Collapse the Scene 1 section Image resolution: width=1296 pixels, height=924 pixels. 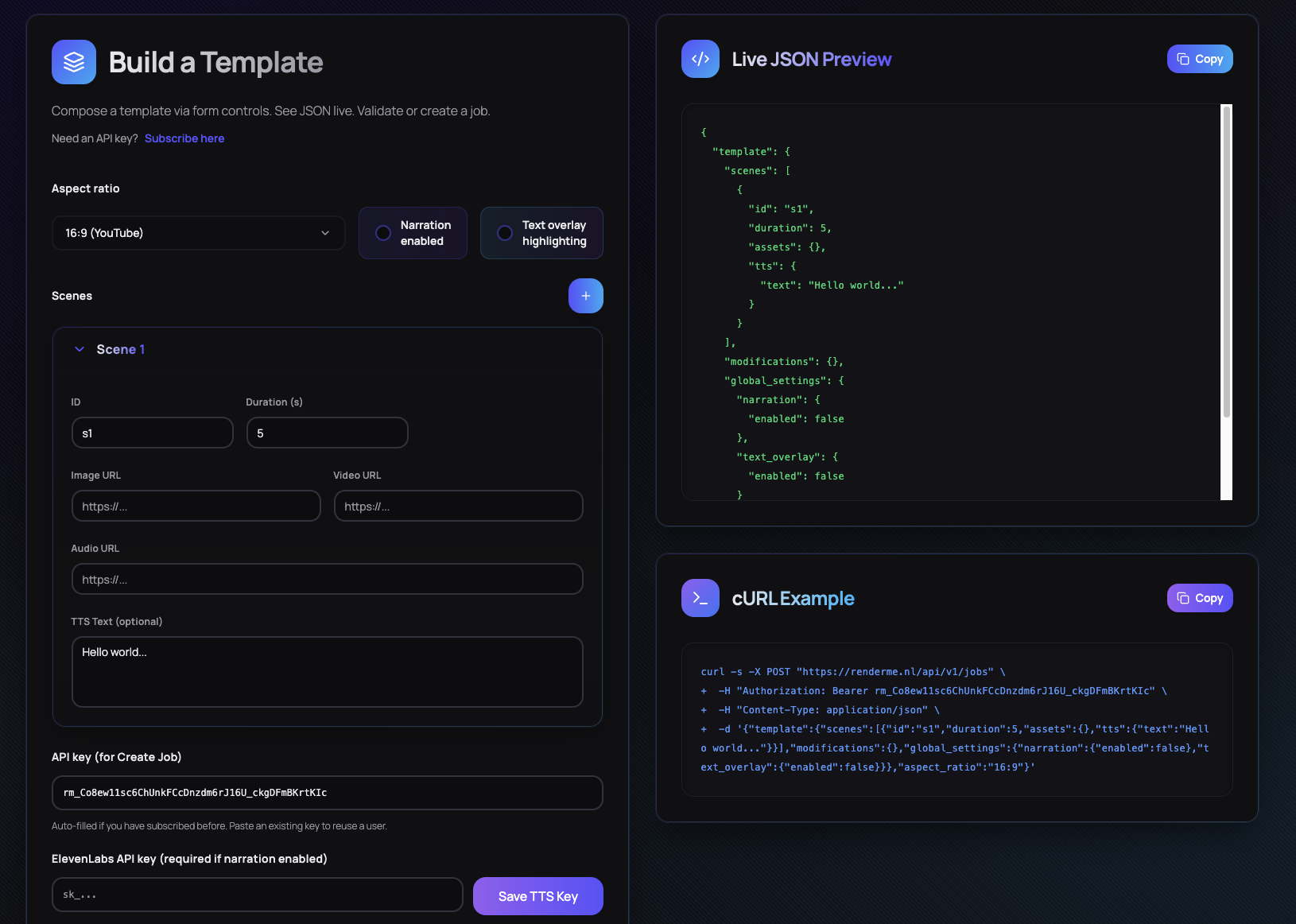coord(79,348)
